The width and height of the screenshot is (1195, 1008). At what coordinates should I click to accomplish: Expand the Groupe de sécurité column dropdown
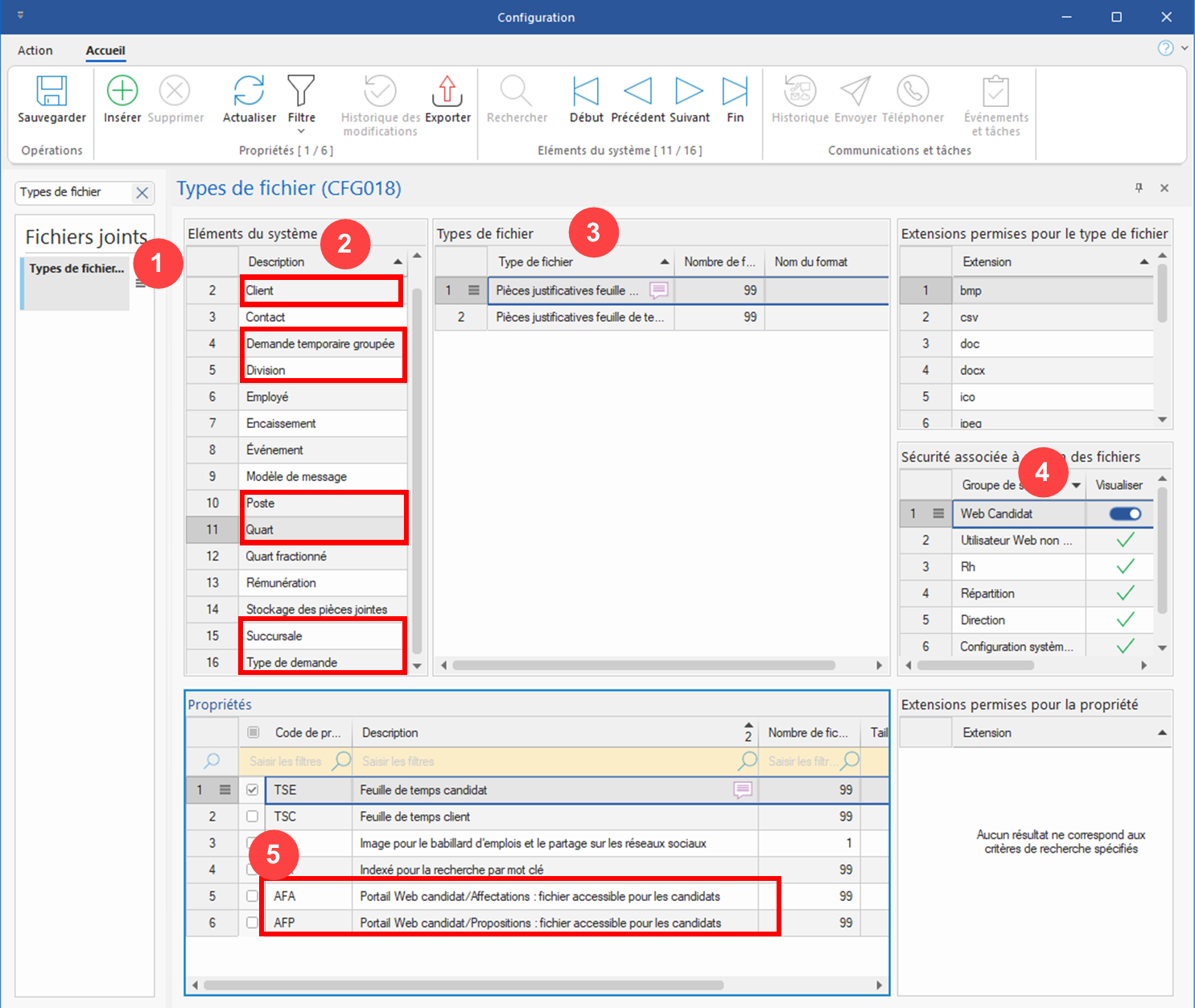point(1076,485)
